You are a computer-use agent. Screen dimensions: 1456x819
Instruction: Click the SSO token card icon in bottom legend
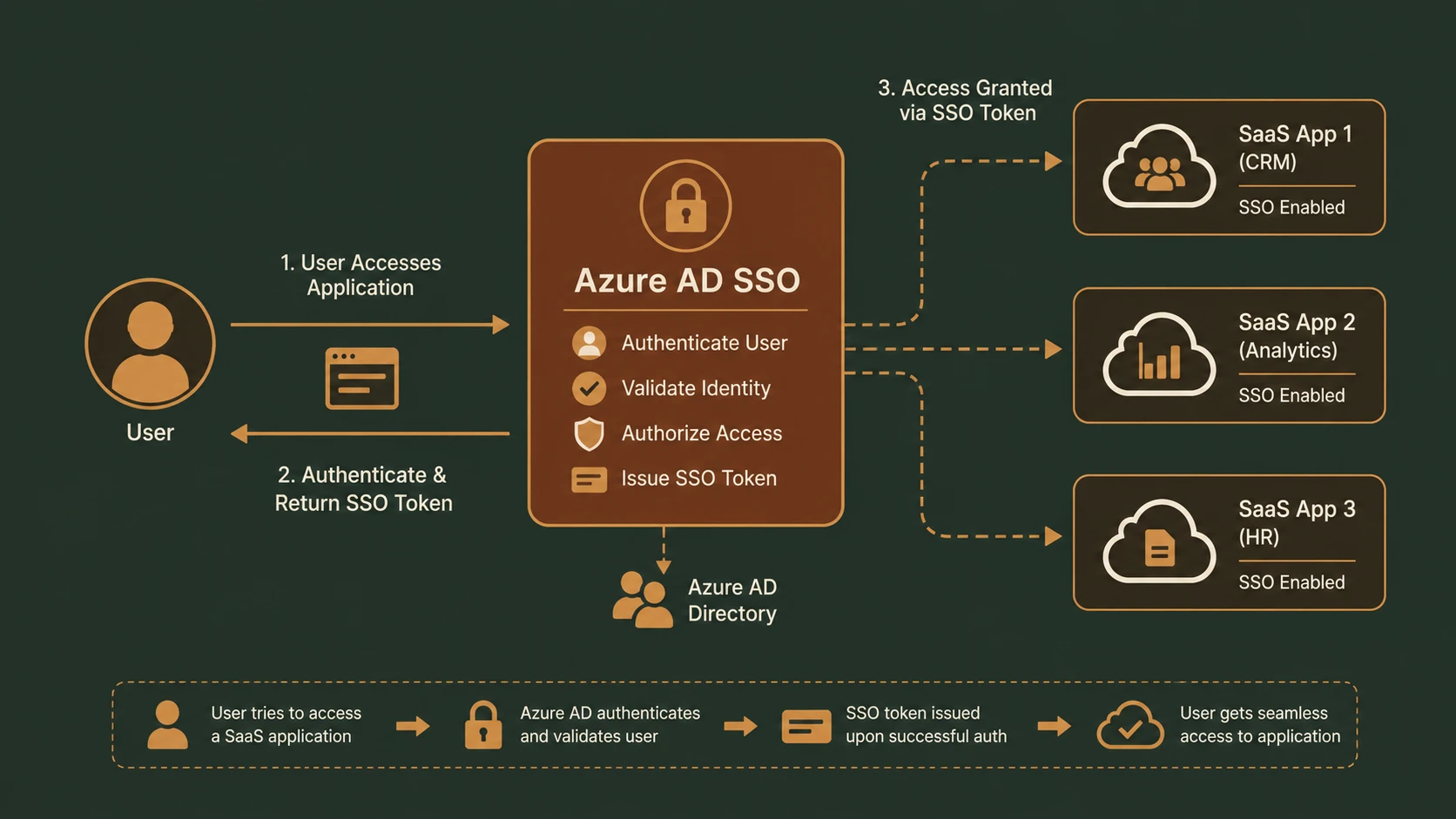pyautogui.click(x=806, y=726)
